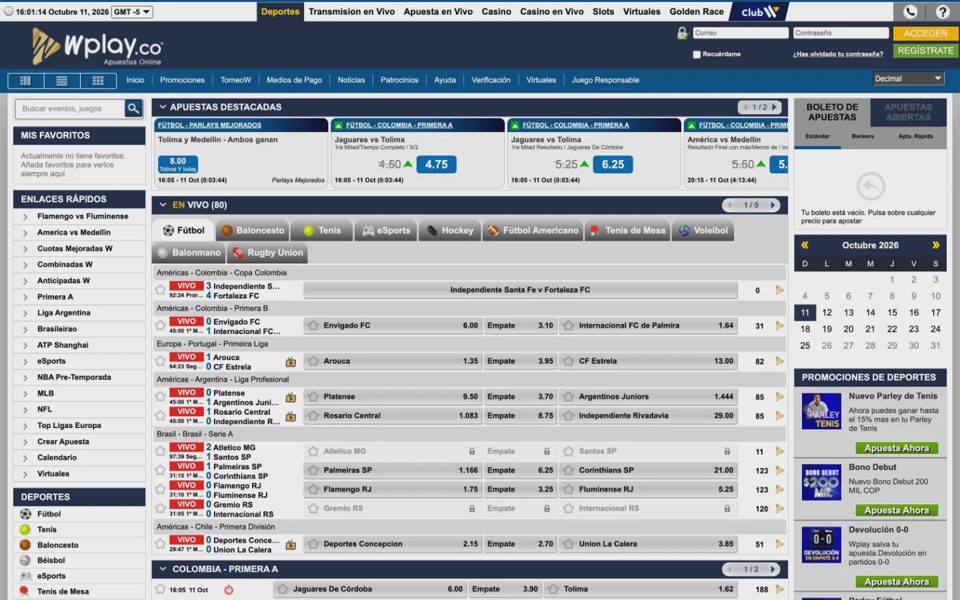Image resolution: width=960 pixels, height=600 pixels.
Task: Favorite the Arouca vs CF Estrela star
Action: point(160,361)
